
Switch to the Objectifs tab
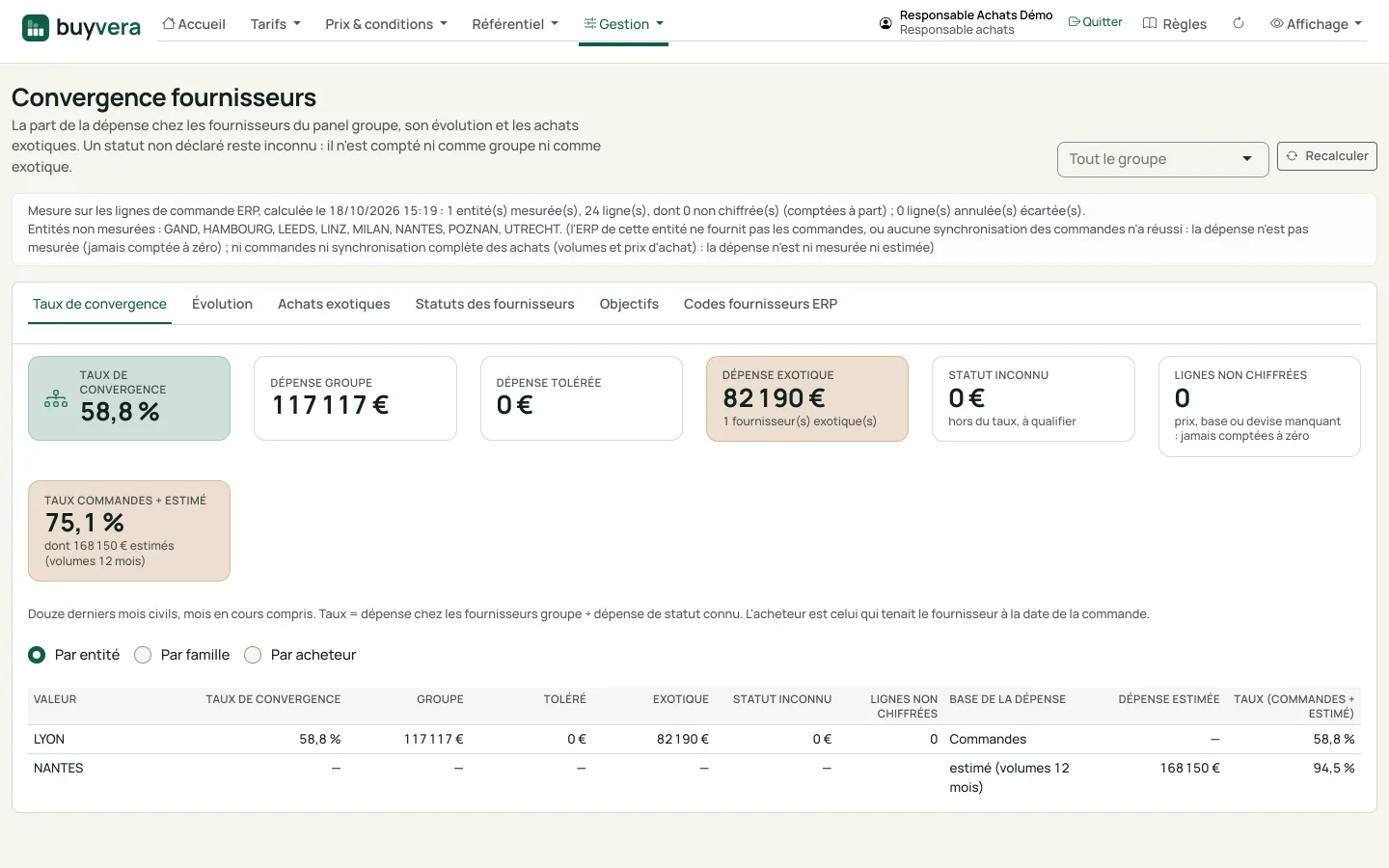pyautogui.click(x=629, y=304)
